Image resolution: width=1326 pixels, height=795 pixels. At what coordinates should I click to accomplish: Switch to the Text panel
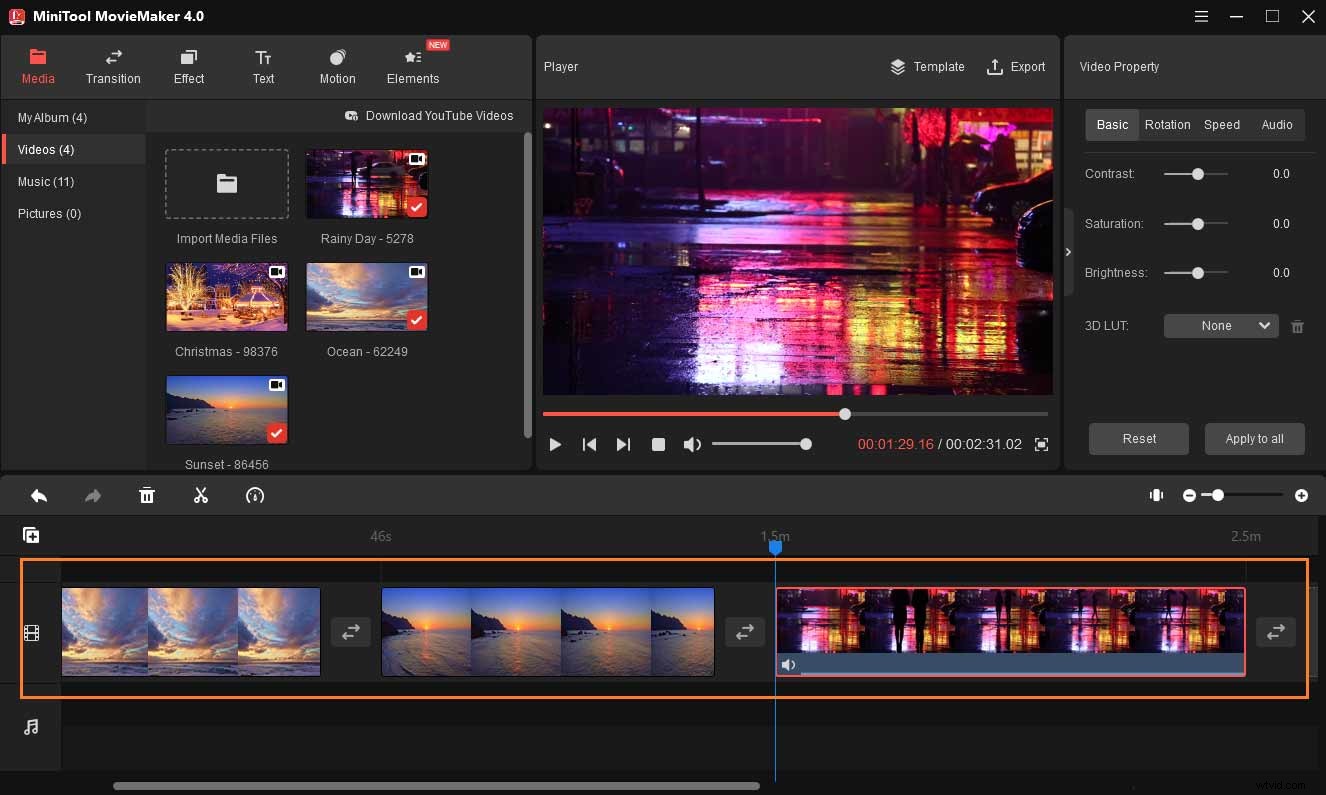262,66
